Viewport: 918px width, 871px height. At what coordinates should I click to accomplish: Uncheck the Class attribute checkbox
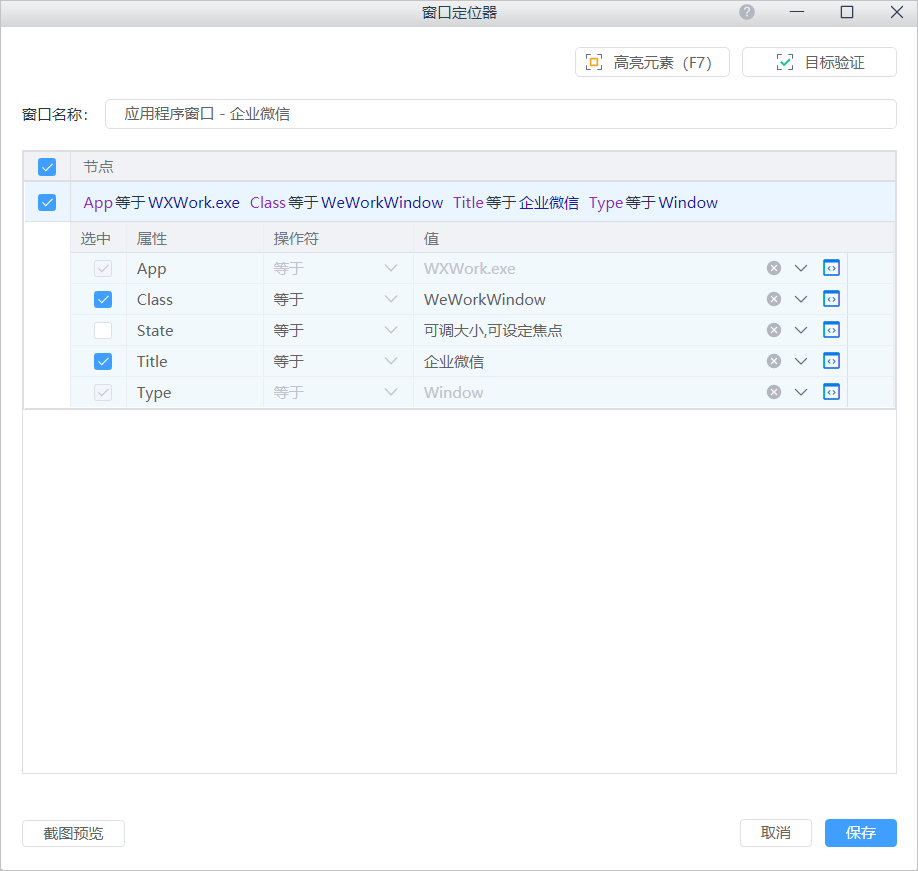point(103,299)
